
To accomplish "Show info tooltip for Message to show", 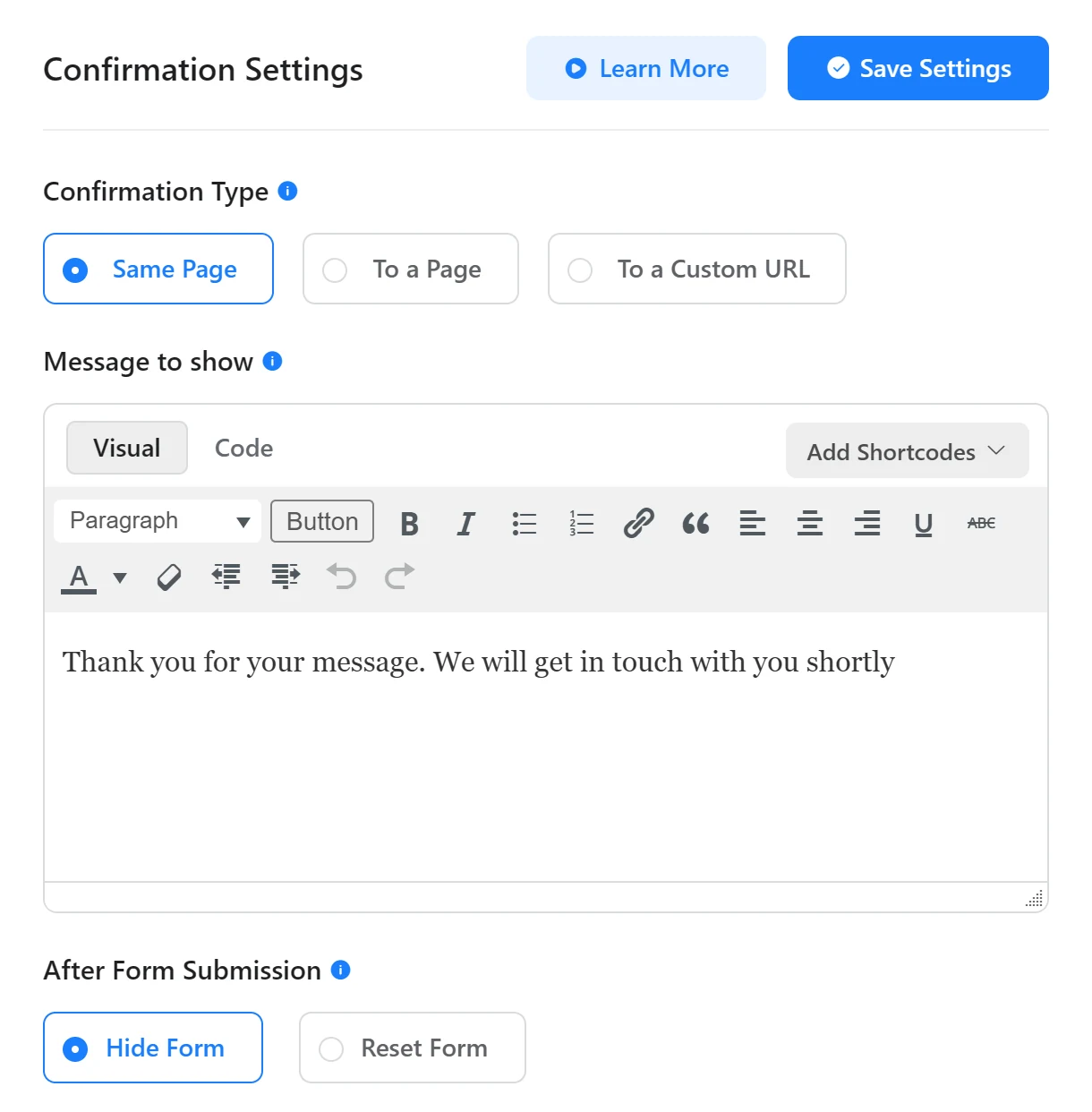I will 272,361.
